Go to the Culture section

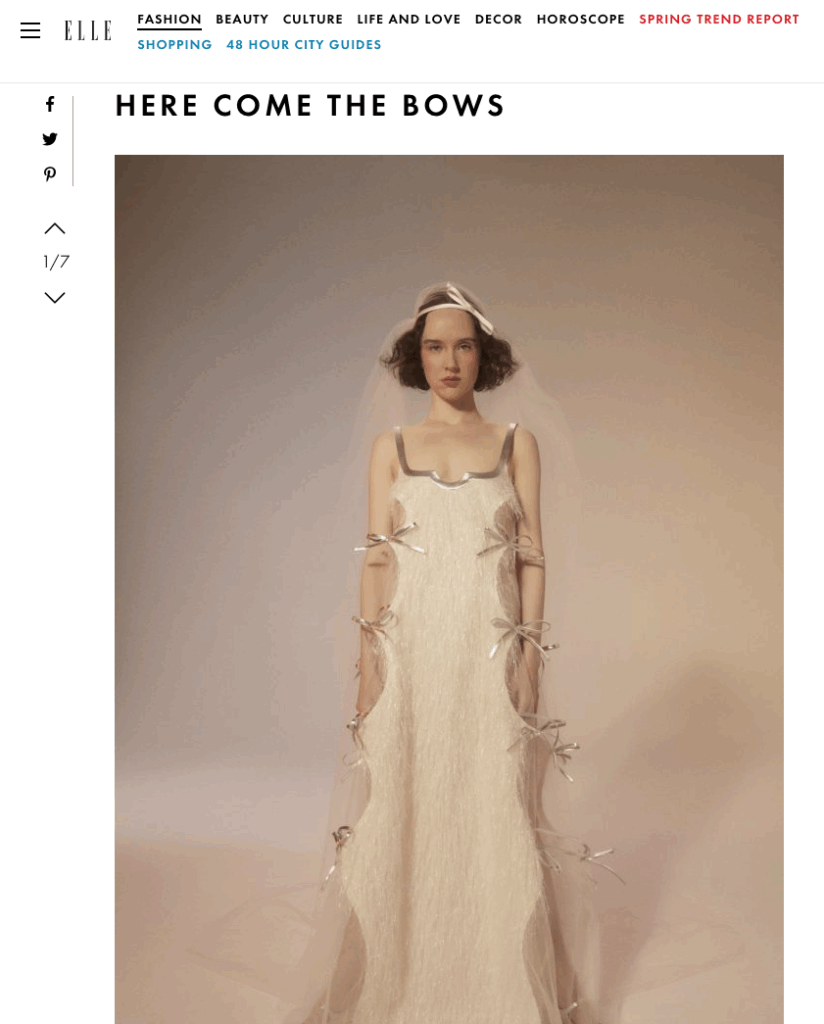313,20
